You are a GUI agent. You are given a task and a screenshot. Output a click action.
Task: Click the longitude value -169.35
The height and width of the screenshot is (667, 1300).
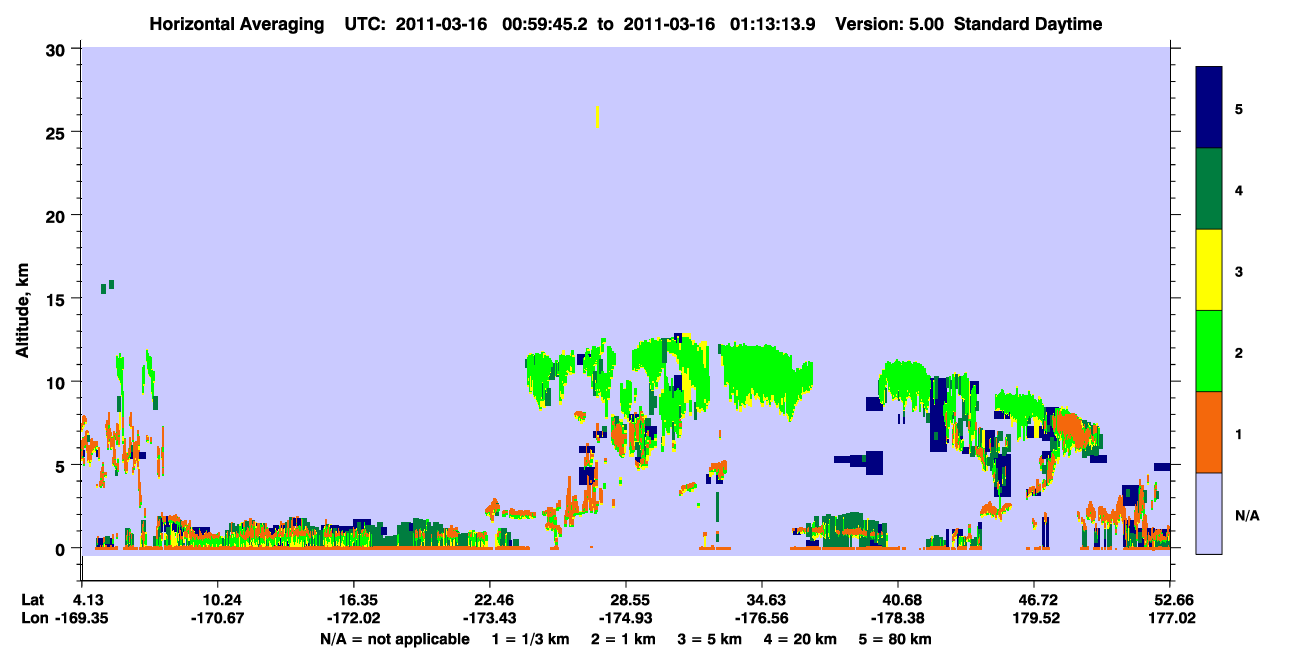click(x=82, y=618)
